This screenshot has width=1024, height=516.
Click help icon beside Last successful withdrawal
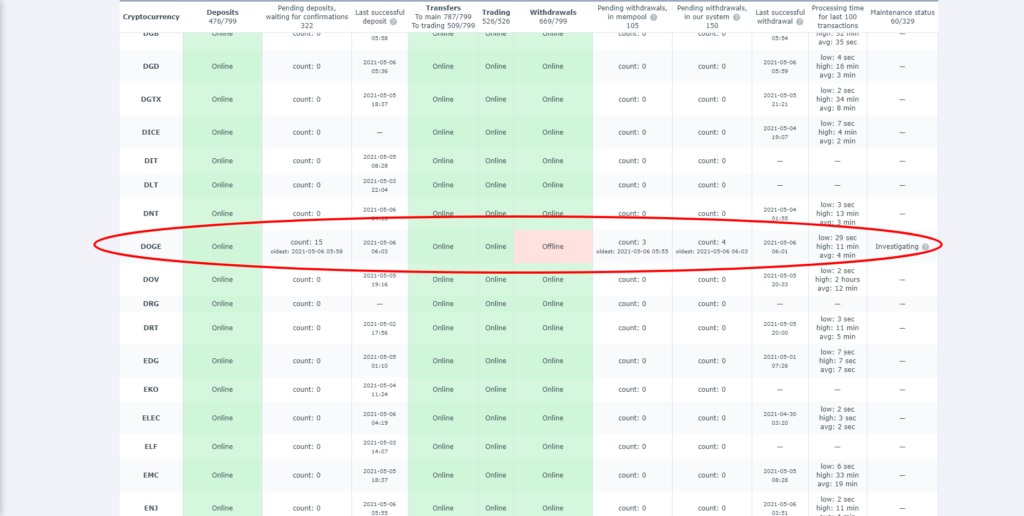point(799,22)
